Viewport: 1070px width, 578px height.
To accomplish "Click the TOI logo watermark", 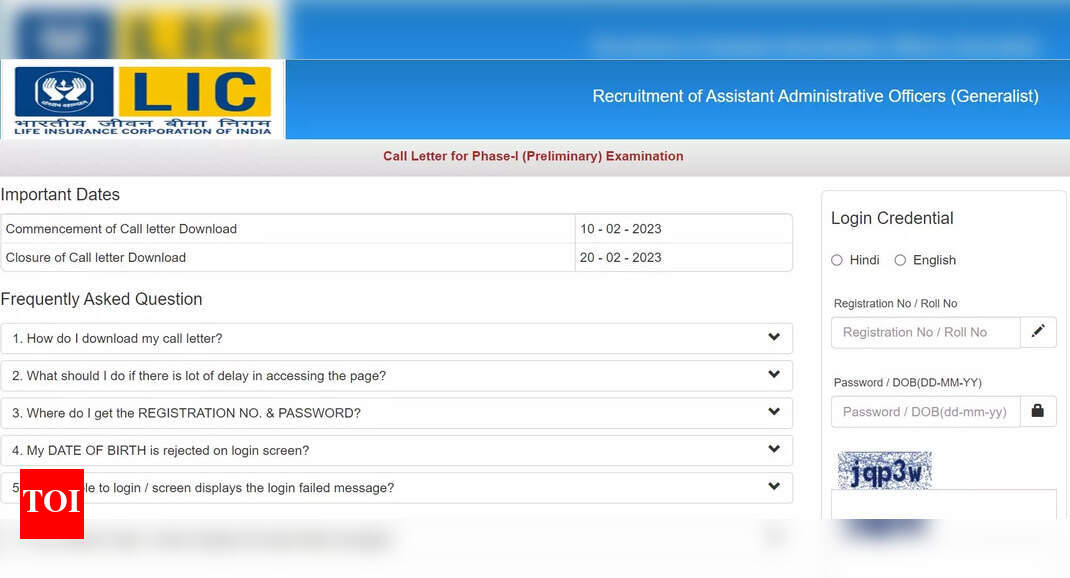I will [x=51, y=504].
